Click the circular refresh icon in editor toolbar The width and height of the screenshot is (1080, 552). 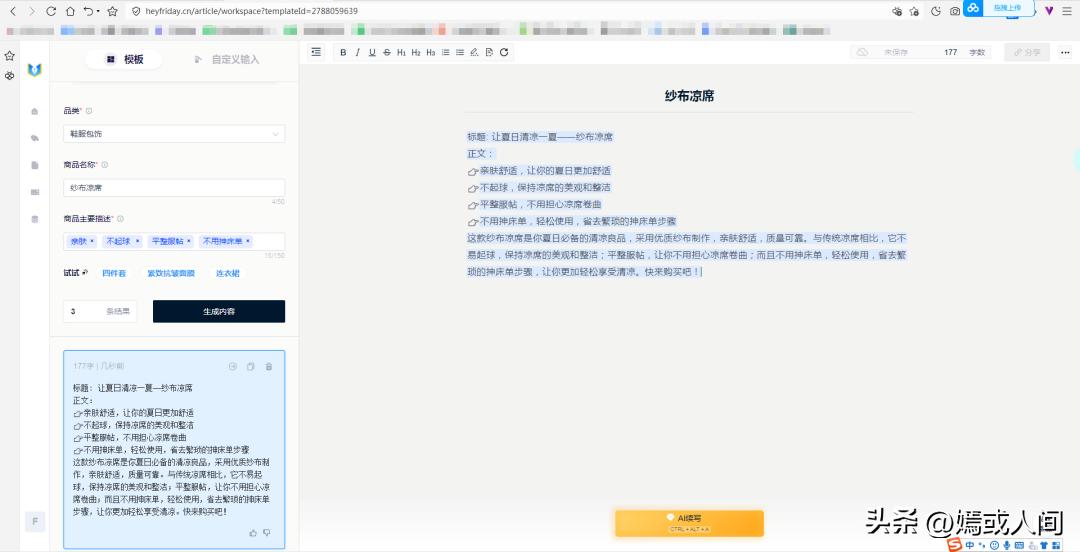pos(503,52)
